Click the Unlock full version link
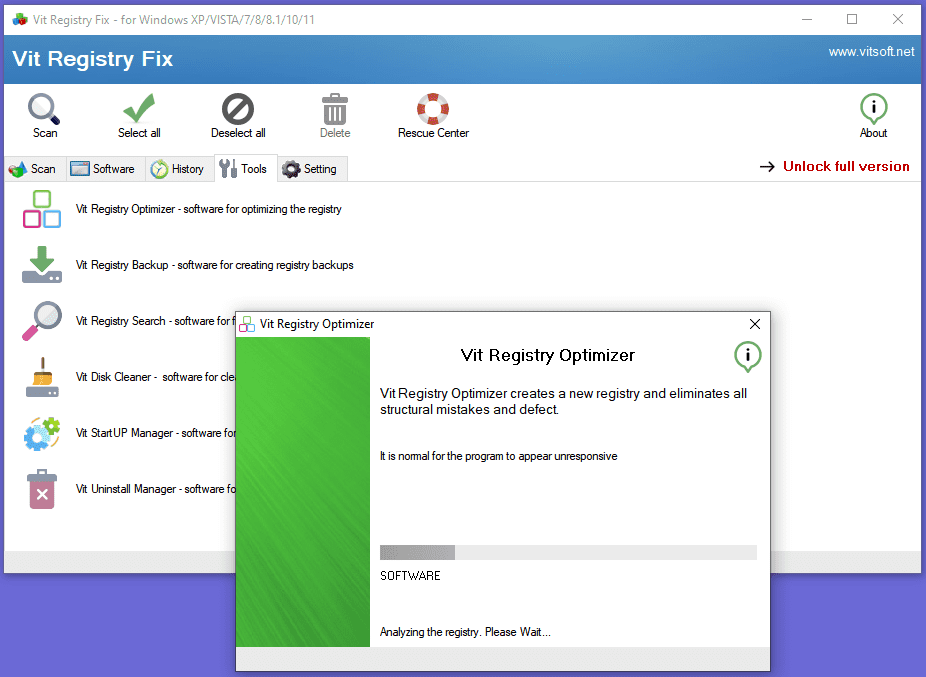 tap(846, 166)
